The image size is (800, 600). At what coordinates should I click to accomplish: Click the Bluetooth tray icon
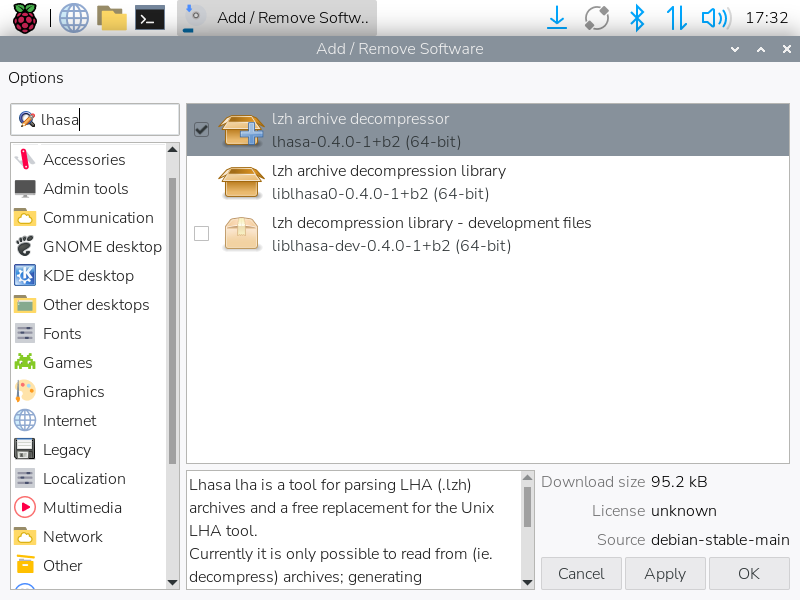(x=636, y=17)
